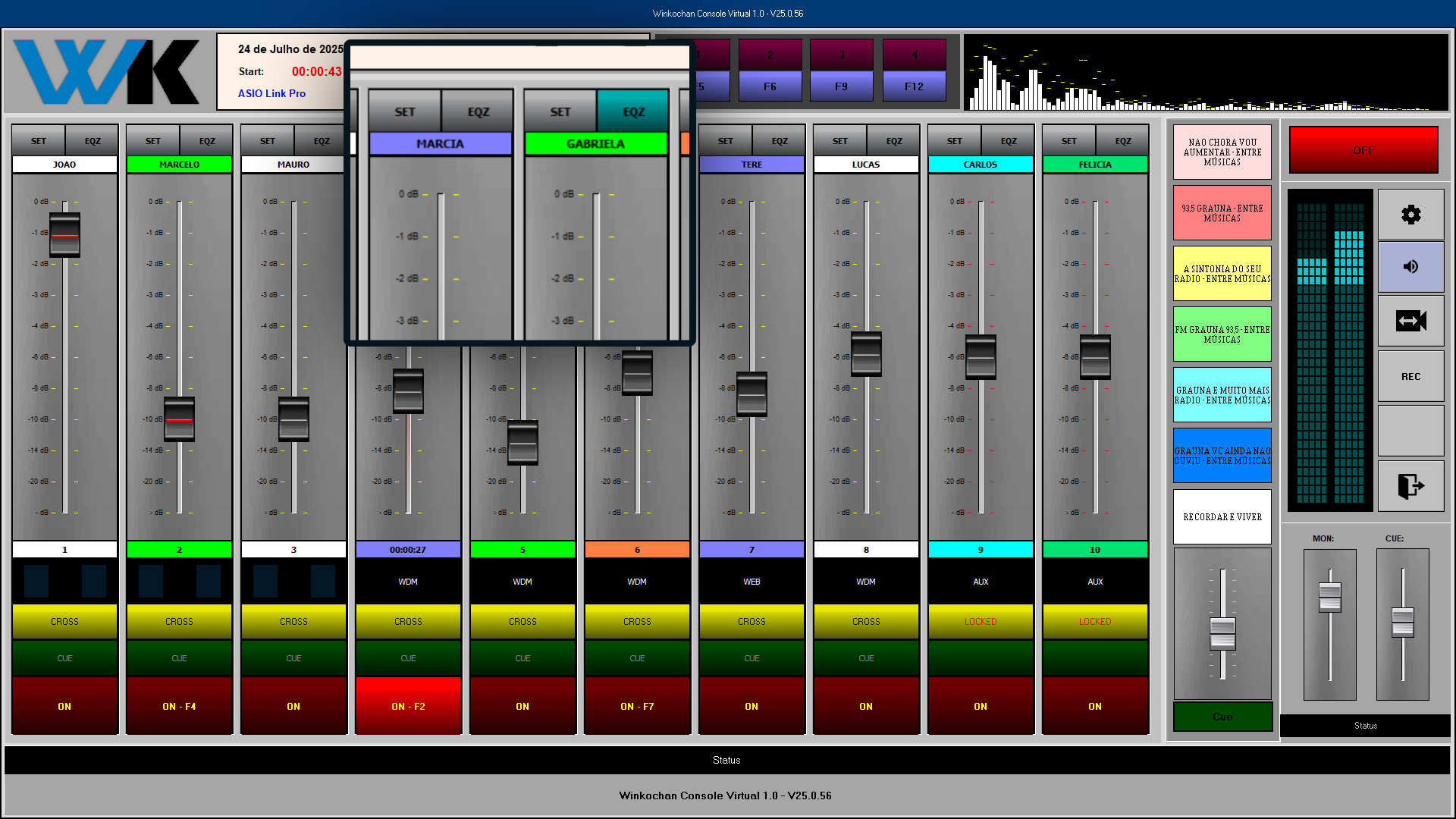Image resolution: width=1456 pixels, height=819 pixels.
Task: Click the audio spectrum display
Action: tap(1206, 73)
